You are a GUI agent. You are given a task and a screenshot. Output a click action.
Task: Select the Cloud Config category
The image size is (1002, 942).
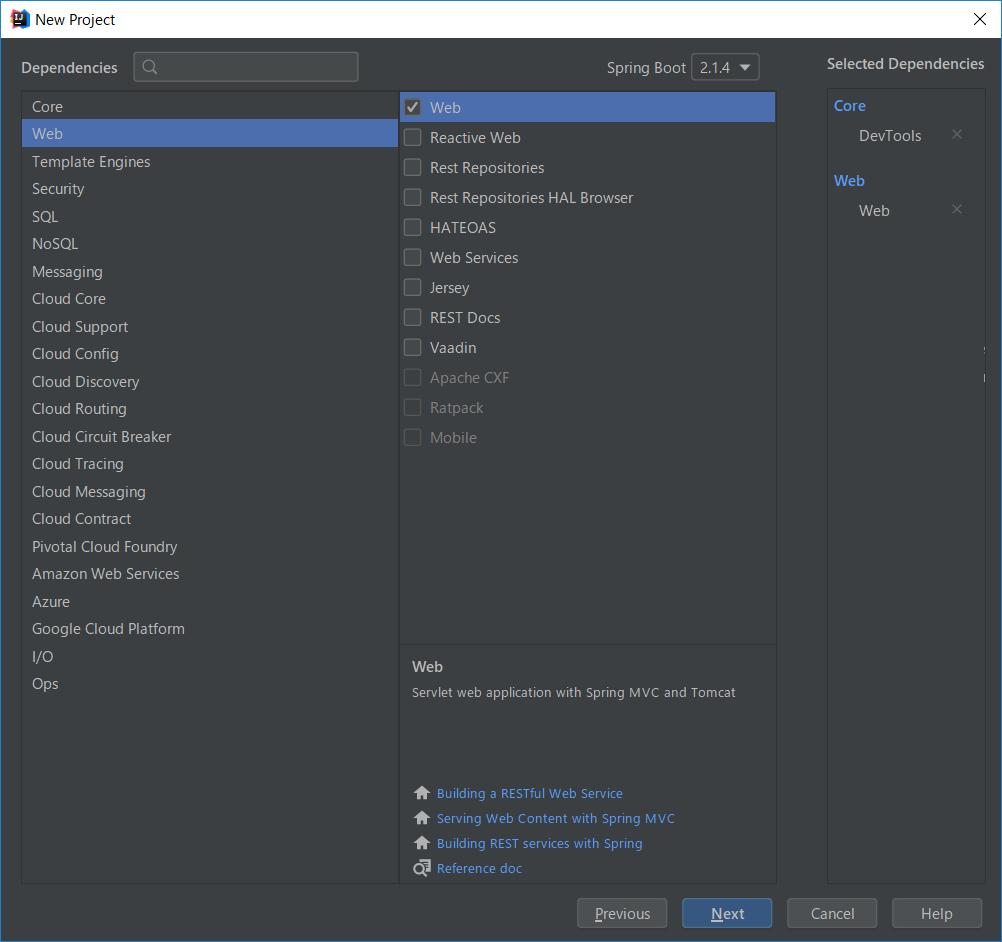(x=210, y=354)
